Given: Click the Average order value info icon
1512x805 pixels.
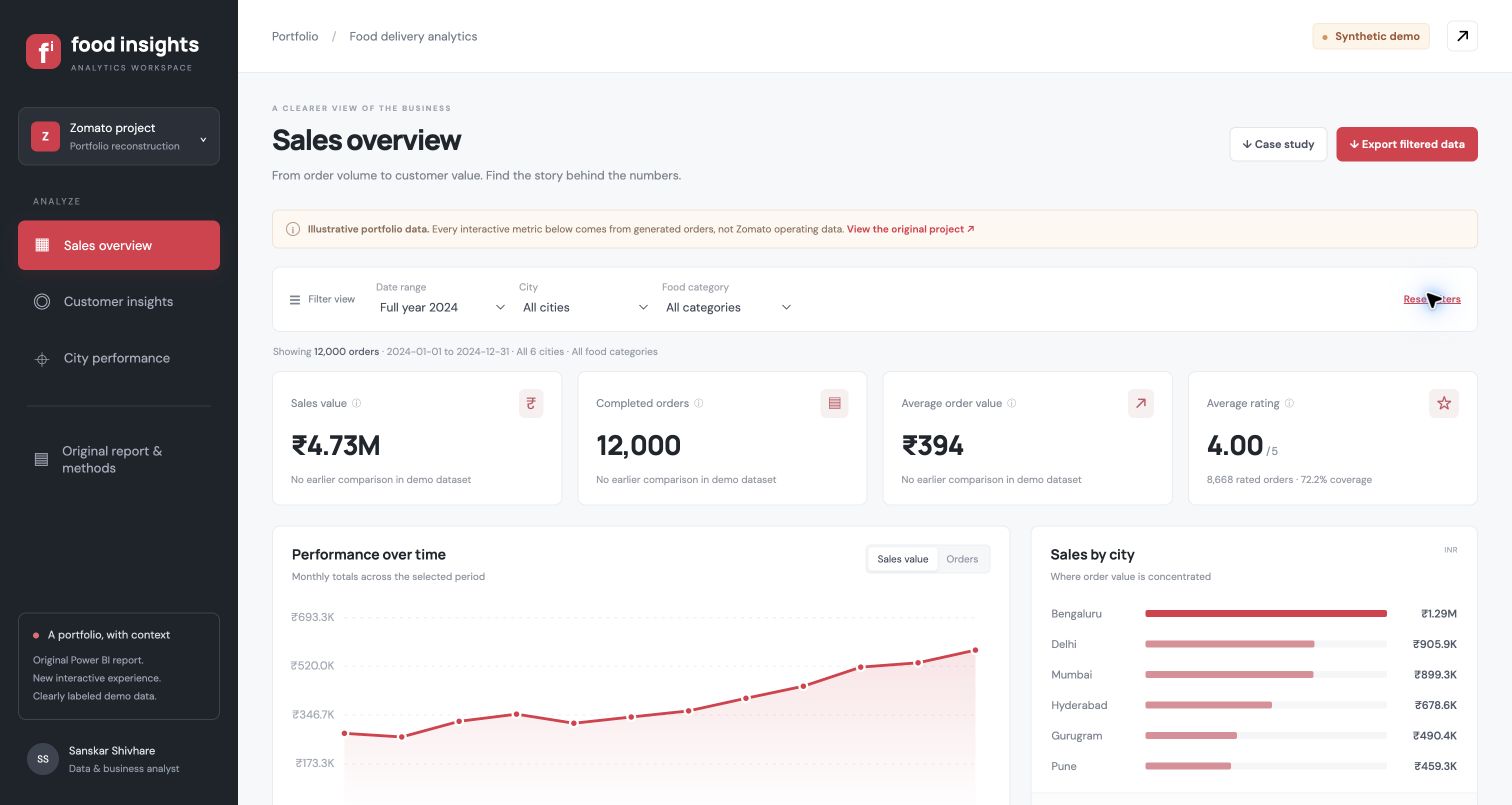Looking at the screenshot, I should click(x=1011, y=403).
